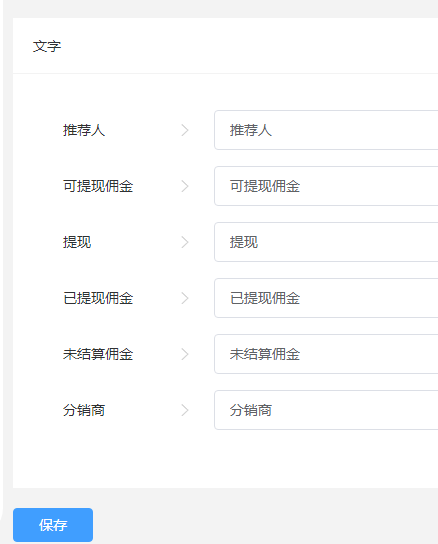Screen dimensions: 438x544
Task: Click the arrow icon next to 可提现佣金
Action: 185,186
